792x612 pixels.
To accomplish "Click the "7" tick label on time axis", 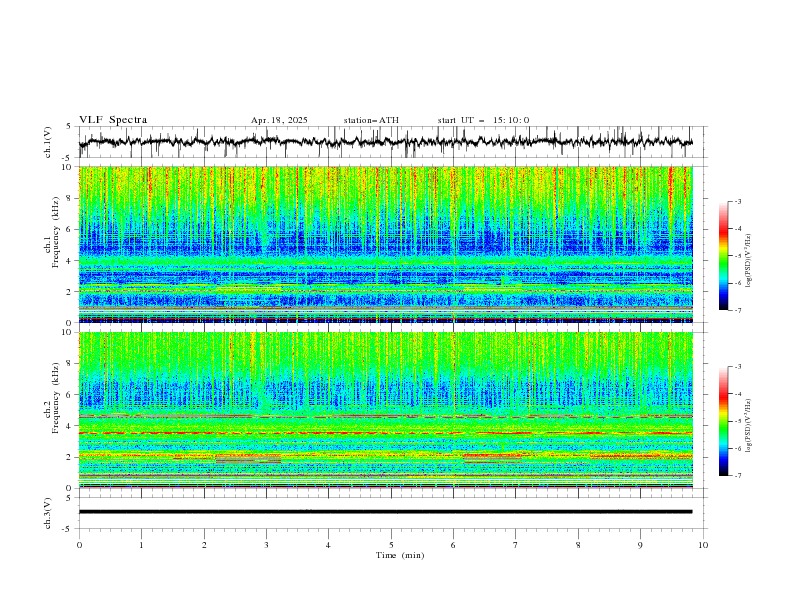I will (x=516, y=545).
